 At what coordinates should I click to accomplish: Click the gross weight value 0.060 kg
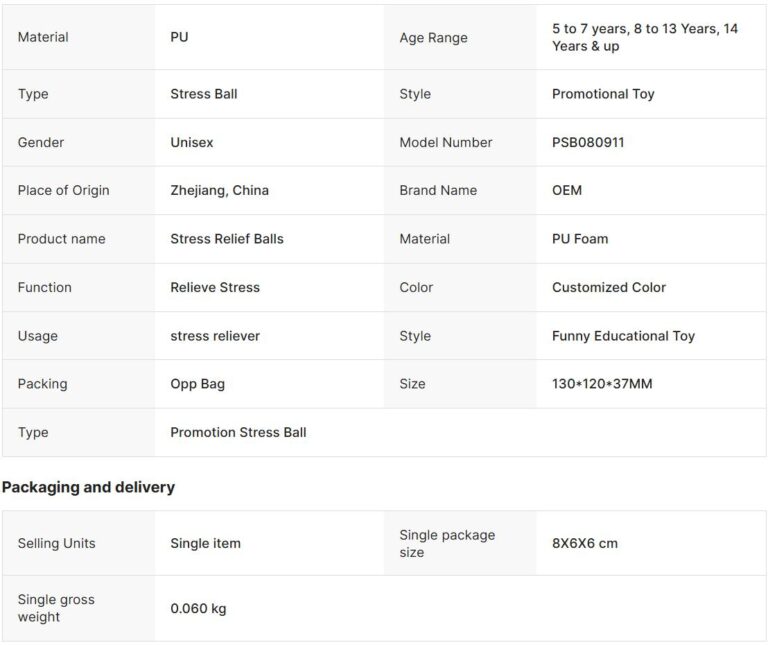[x=198, y=608]
